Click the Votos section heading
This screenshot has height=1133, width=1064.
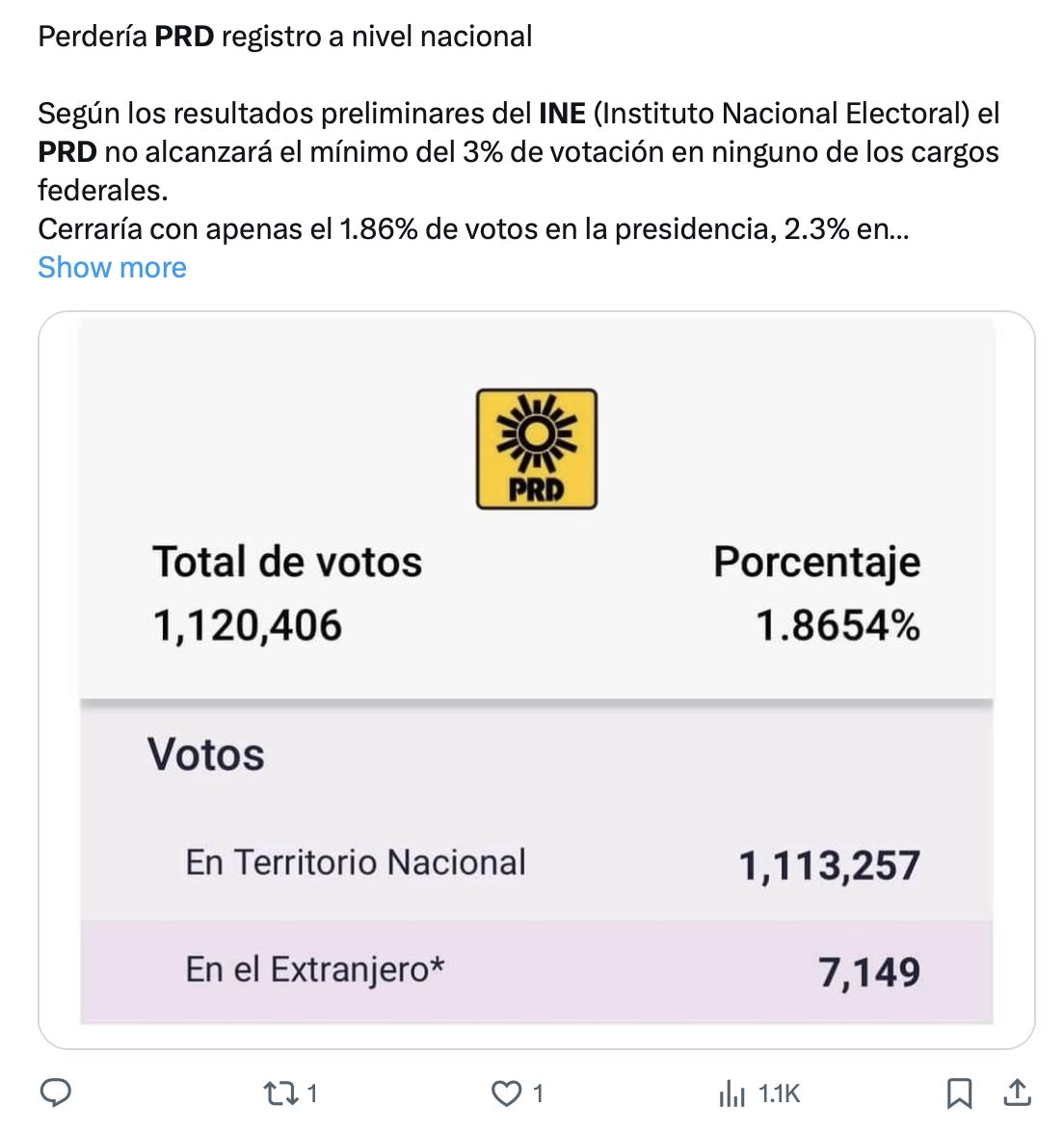click(206, 754)
